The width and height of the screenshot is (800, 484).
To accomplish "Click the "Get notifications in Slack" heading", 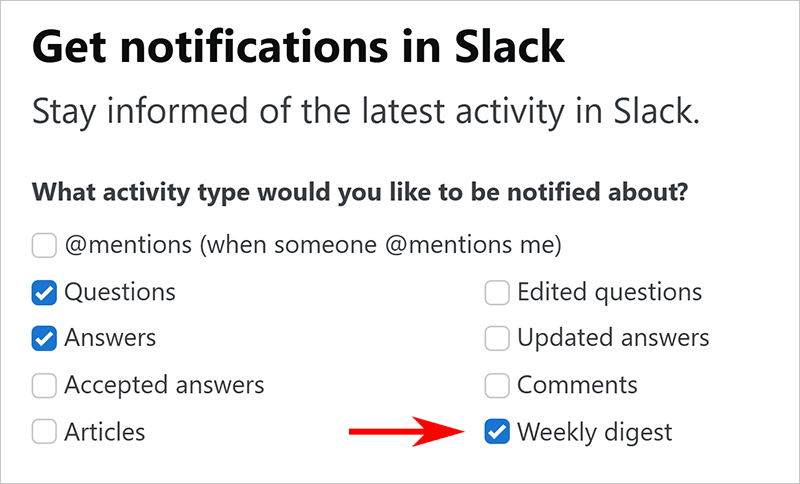I will tap(299, 46).
